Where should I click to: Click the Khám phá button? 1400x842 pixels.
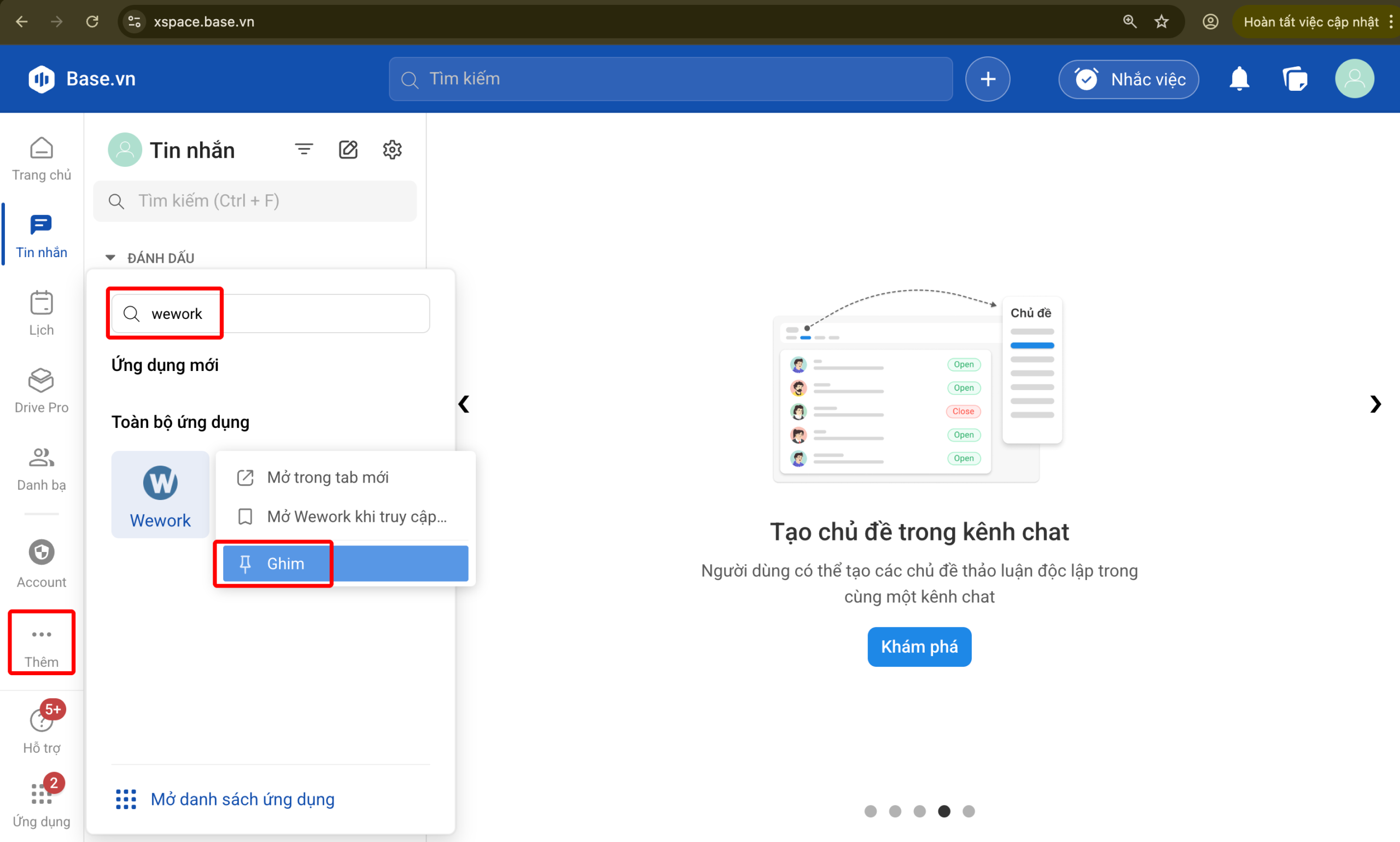pos(919,647)
